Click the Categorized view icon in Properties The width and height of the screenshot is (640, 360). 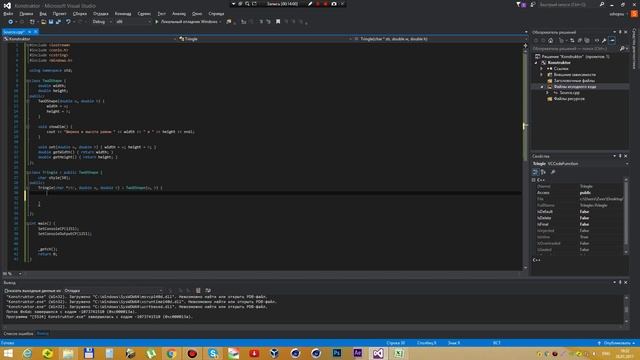[536, 172]
